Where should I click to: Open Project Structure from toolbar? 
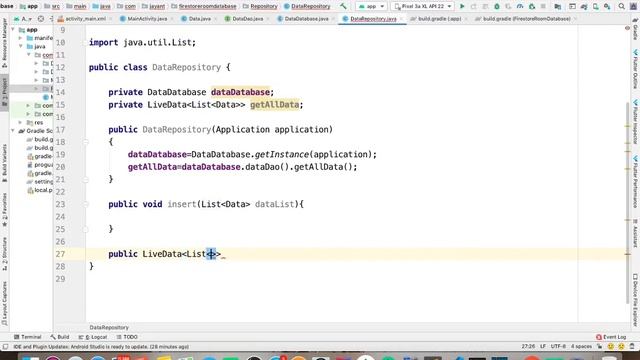558,7
